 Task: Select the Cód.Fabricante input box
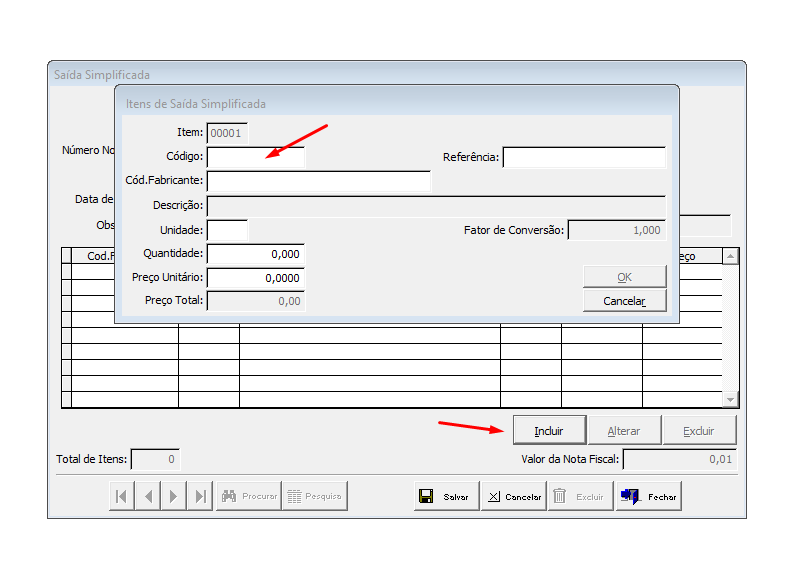click(318, 181)
